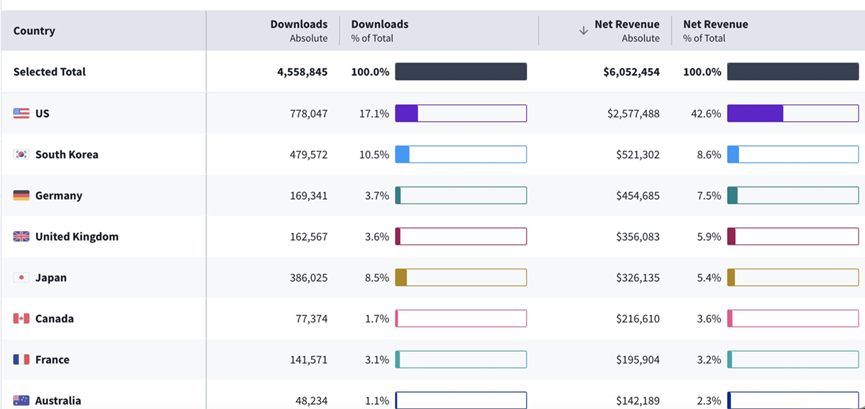Click the Germany net revenue percentage bar

[793, 195]
